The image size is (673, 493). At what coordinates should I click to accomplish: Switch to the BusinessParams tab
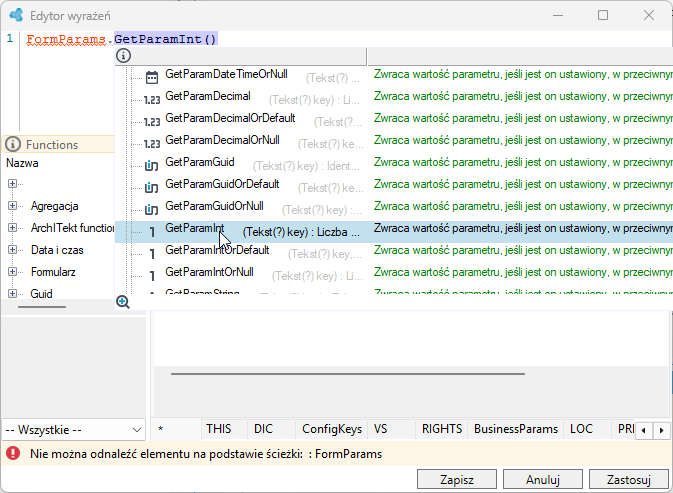[x=515, y=429]
